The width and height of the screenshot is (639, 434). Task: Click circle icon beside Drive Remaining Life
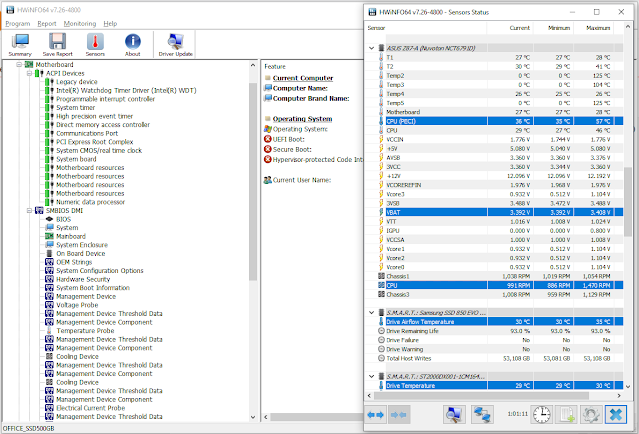coord(381,331)
